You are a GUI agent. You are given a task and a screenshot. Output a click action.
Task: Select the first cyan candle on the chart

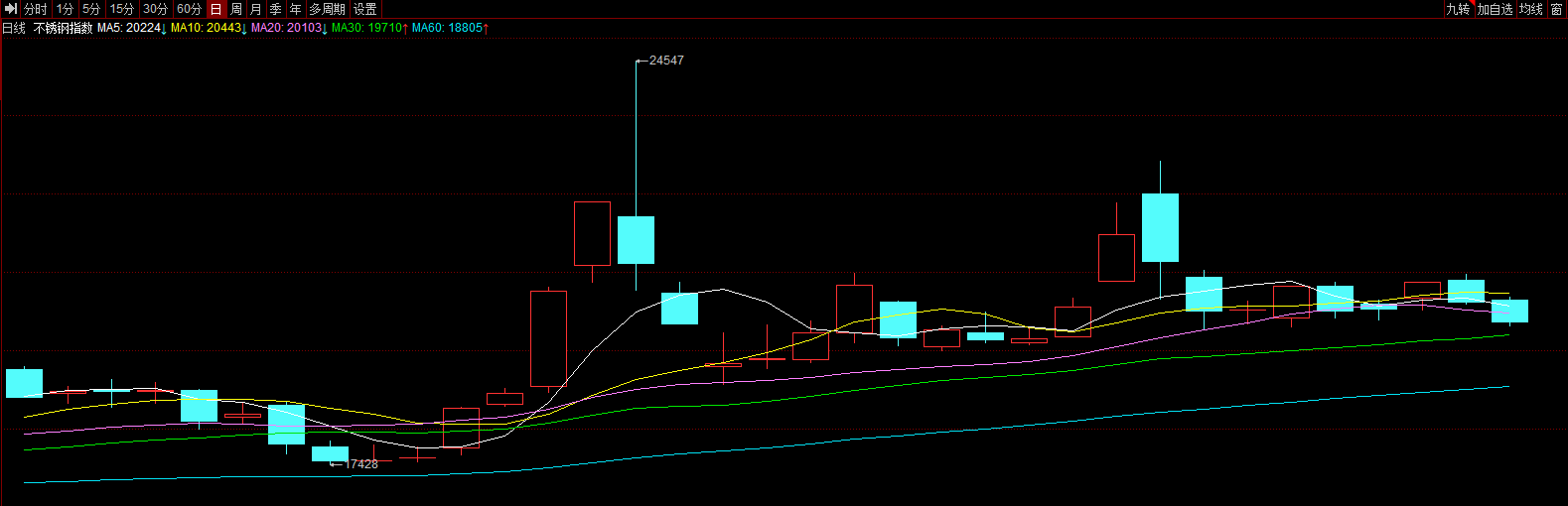pyautogui.click(x=24, y=383)
